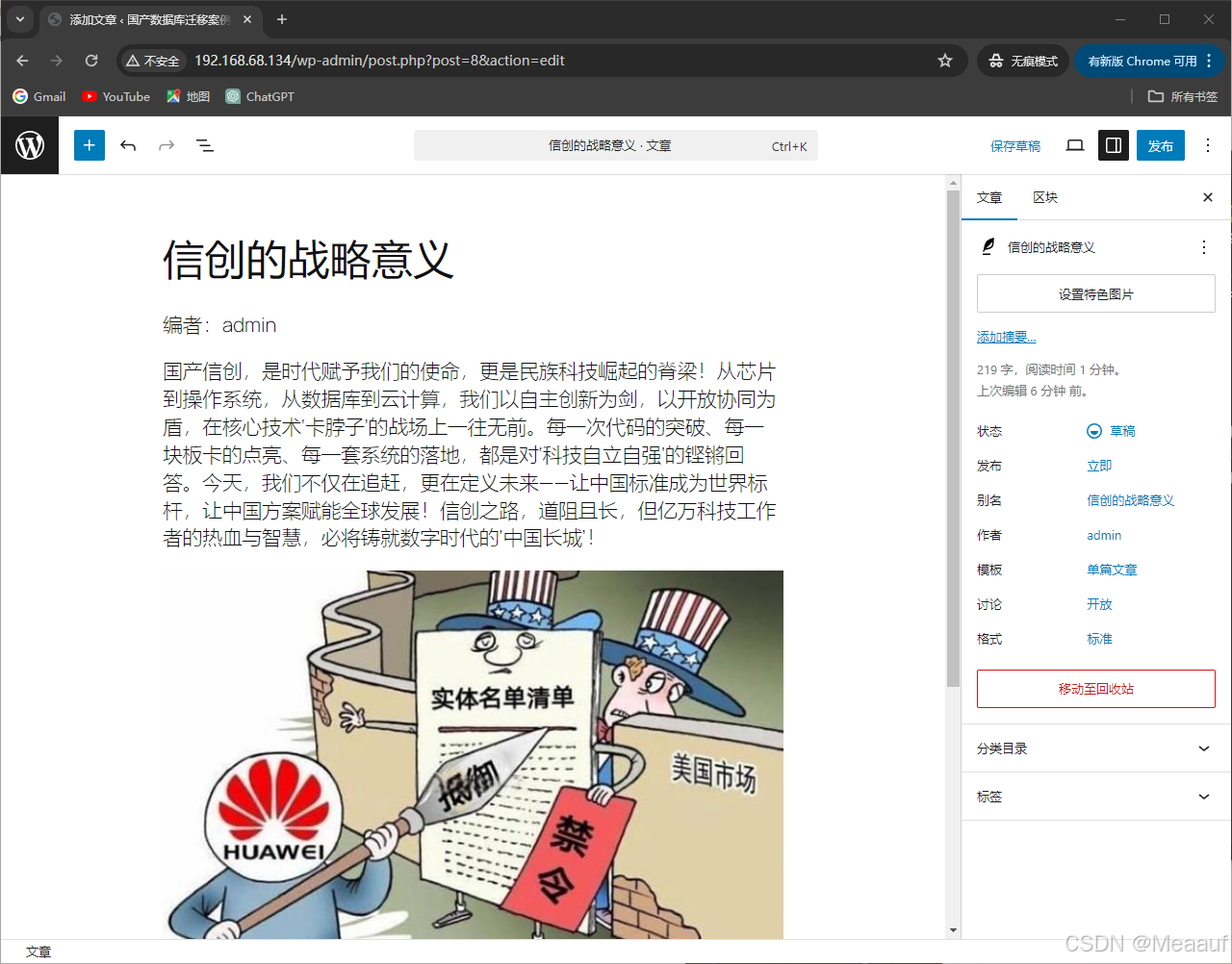Go back in browser history
1232x964 pixels.
[22, 61]
